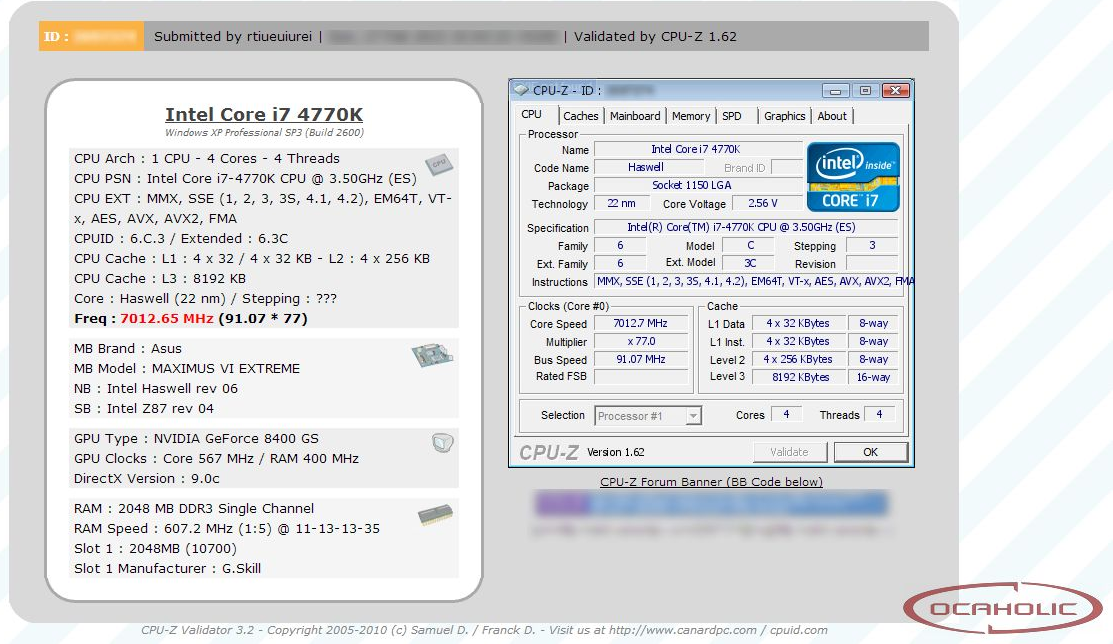
Task: Click the red 7012.65 MHz frequency text
Action: [167, 318]
